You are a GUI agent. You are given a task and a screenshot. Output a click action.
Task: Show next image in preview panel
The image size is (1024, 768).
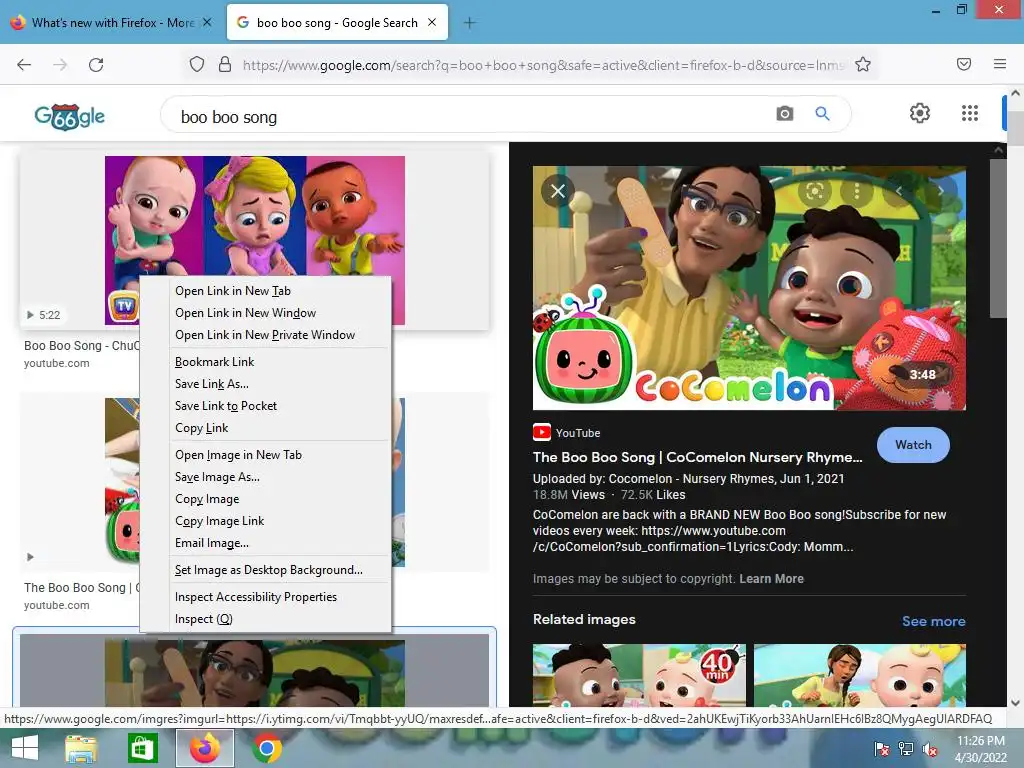(940, 191)
